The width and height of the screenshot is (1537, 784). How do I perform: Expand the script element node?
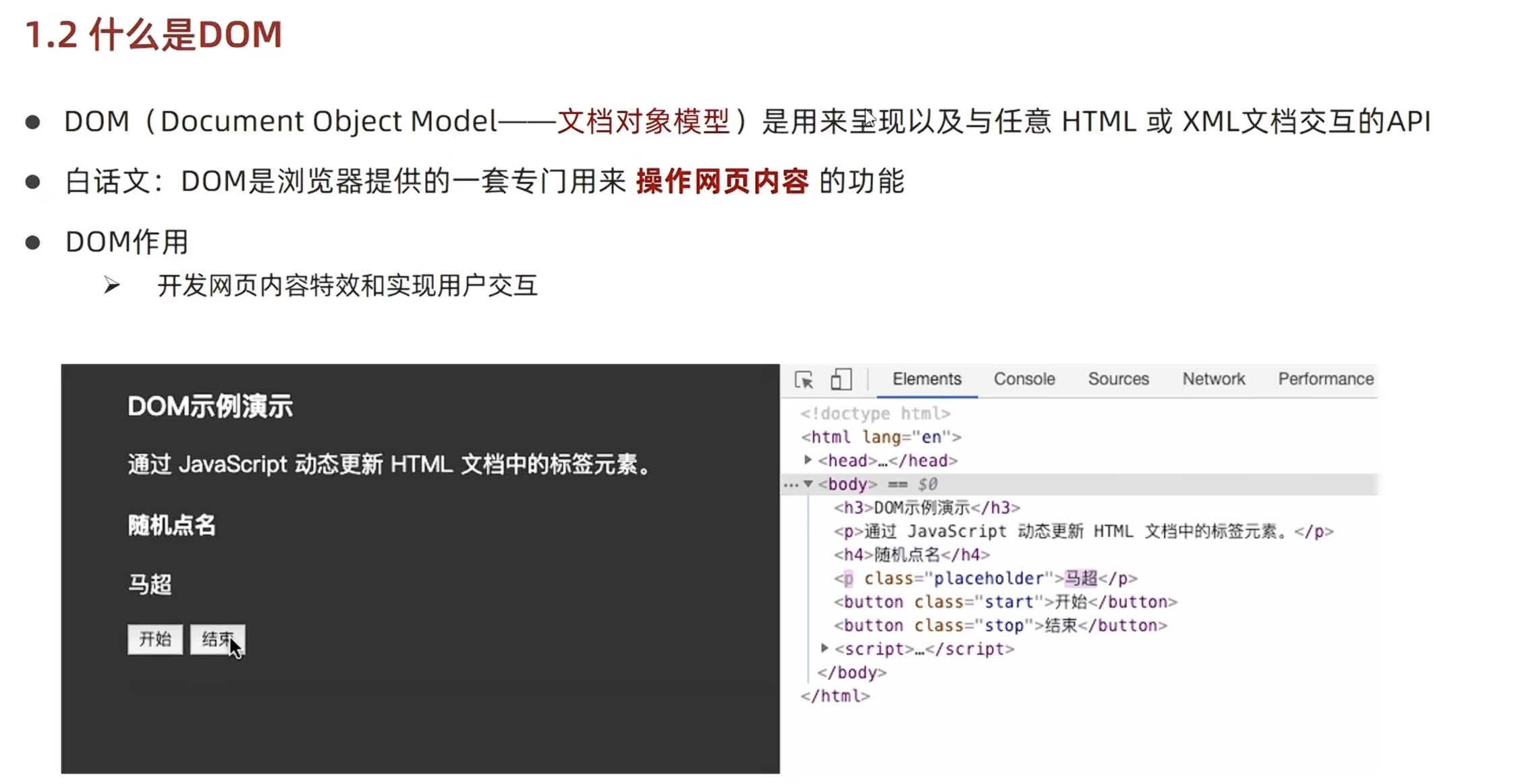pyautogui.click(x=825, y=648)
